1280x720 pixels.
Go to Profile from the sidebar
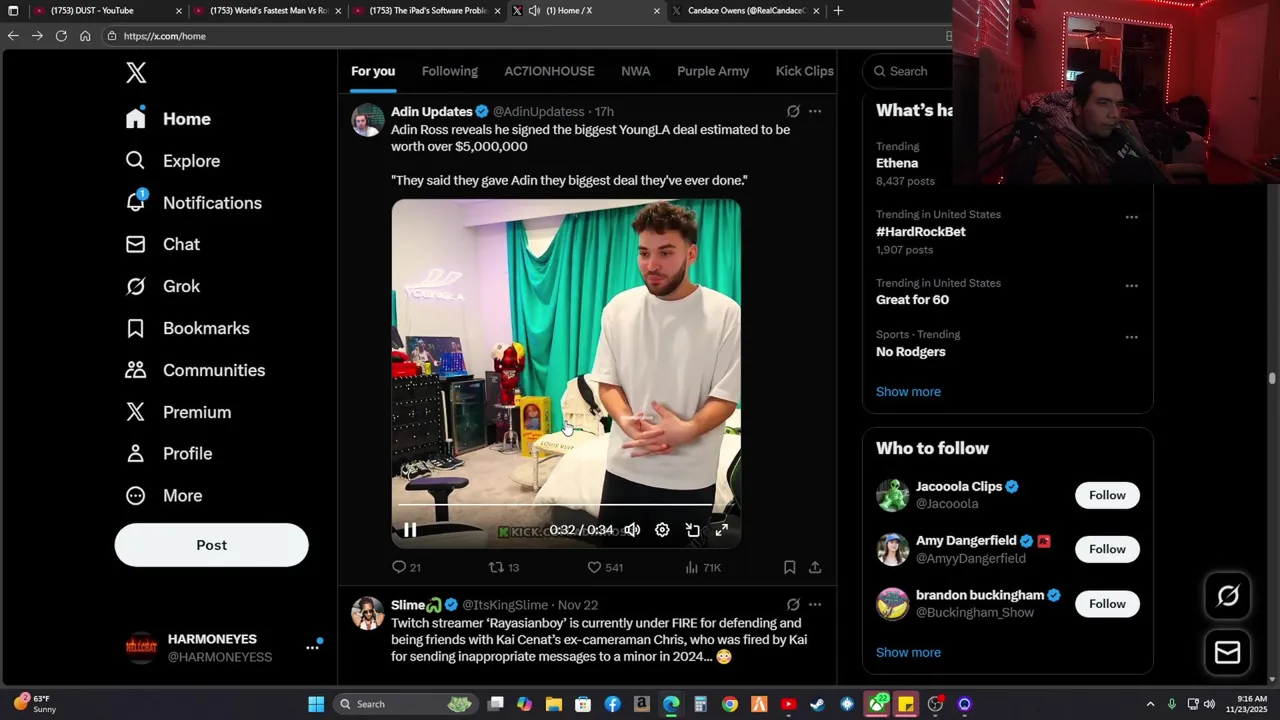(168, 453)
